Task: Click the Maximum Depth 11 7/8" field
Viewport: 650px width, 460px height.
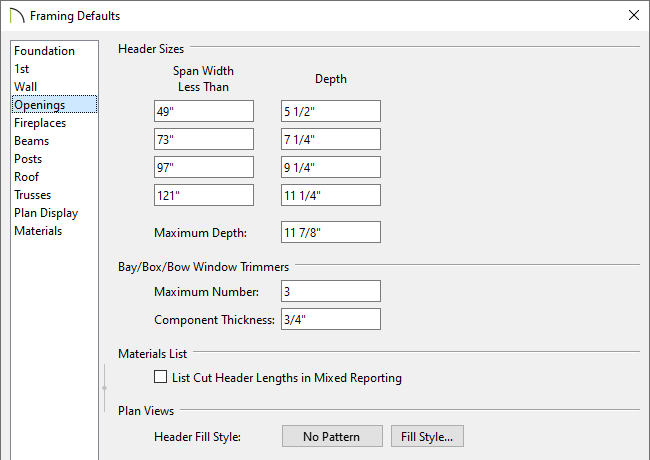Action: click(330, 232)
